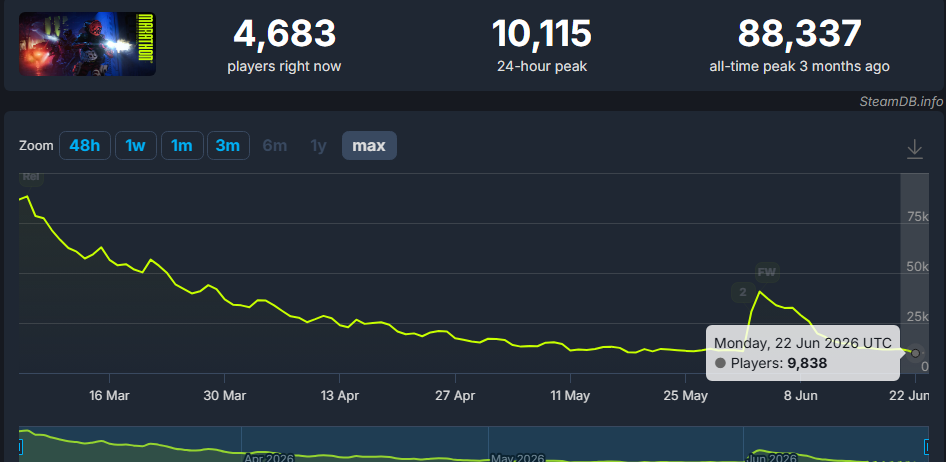Click 'Monday, 22 Jun 2026 UTC' tooltip date
Screen dimensions: 946x462
point(802,343)
